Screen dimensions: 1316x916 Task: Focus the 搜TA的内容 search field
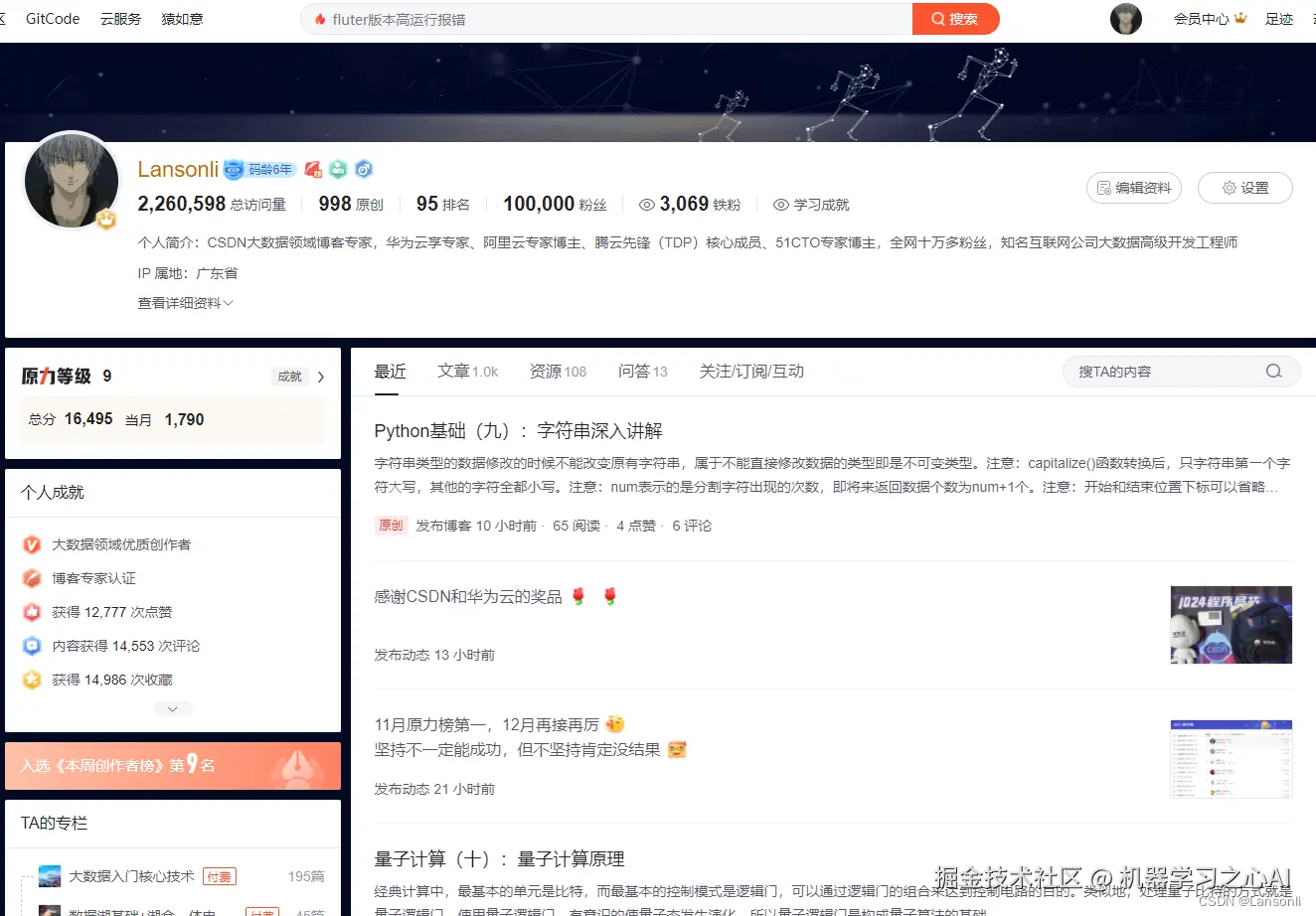pyautogui.click(x=1181, y=372)
